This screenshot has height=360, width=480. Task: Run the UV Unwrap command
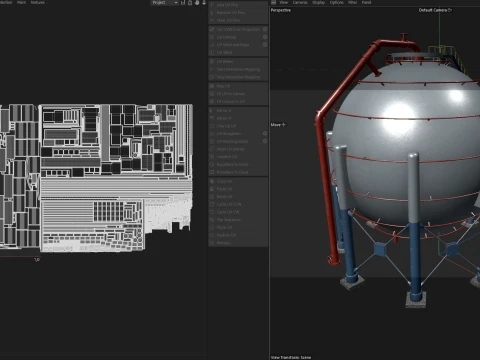point(235,37)
